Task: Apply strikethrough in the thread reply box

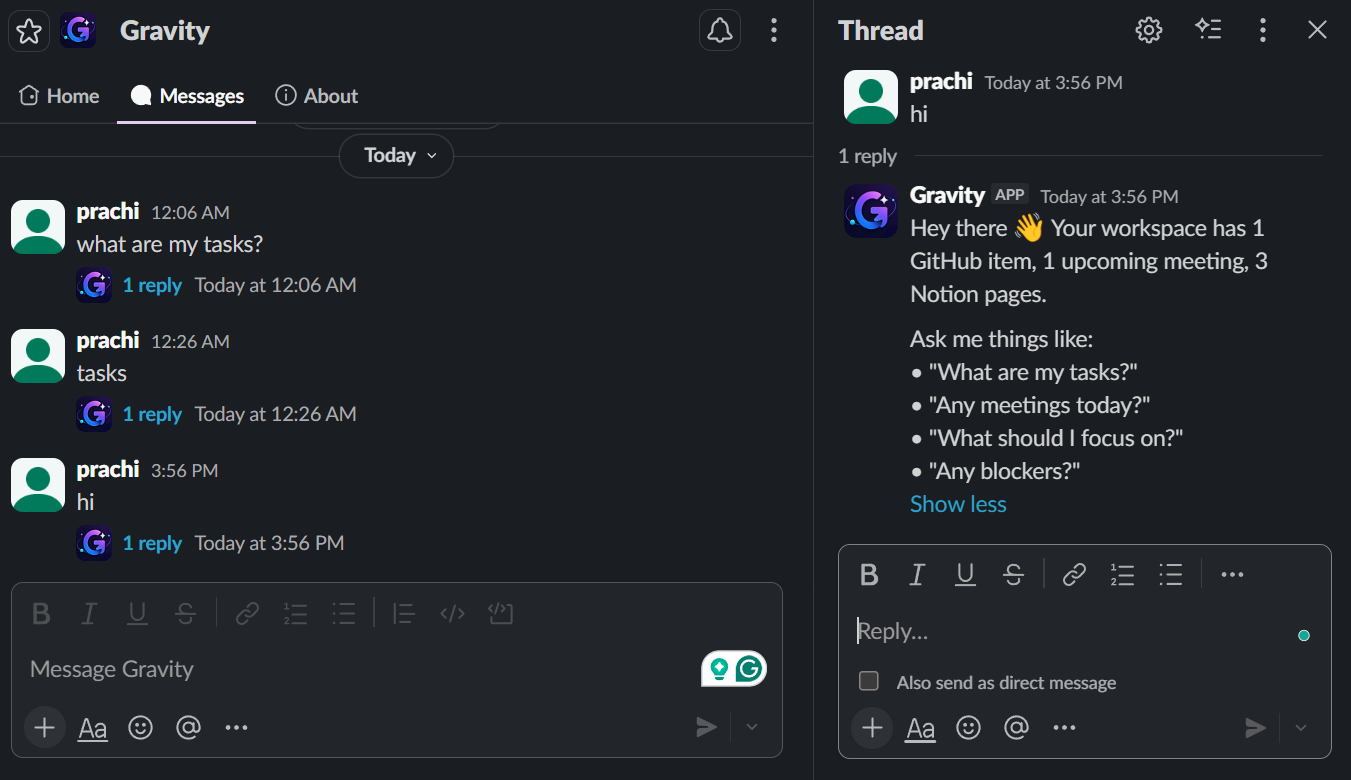Action: (x=1013, y=574)
